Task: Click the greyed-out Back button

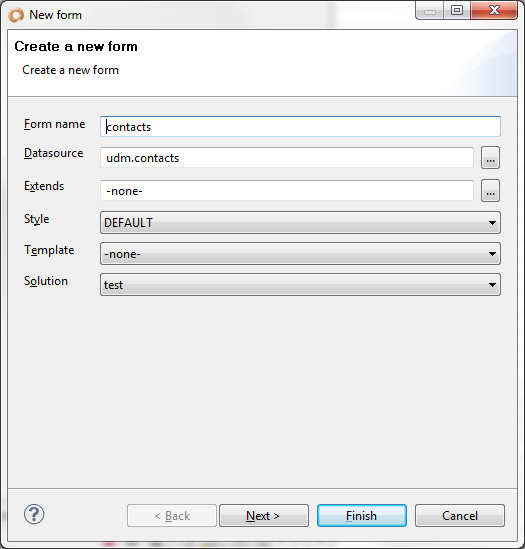Action: (x=172, y=515)
